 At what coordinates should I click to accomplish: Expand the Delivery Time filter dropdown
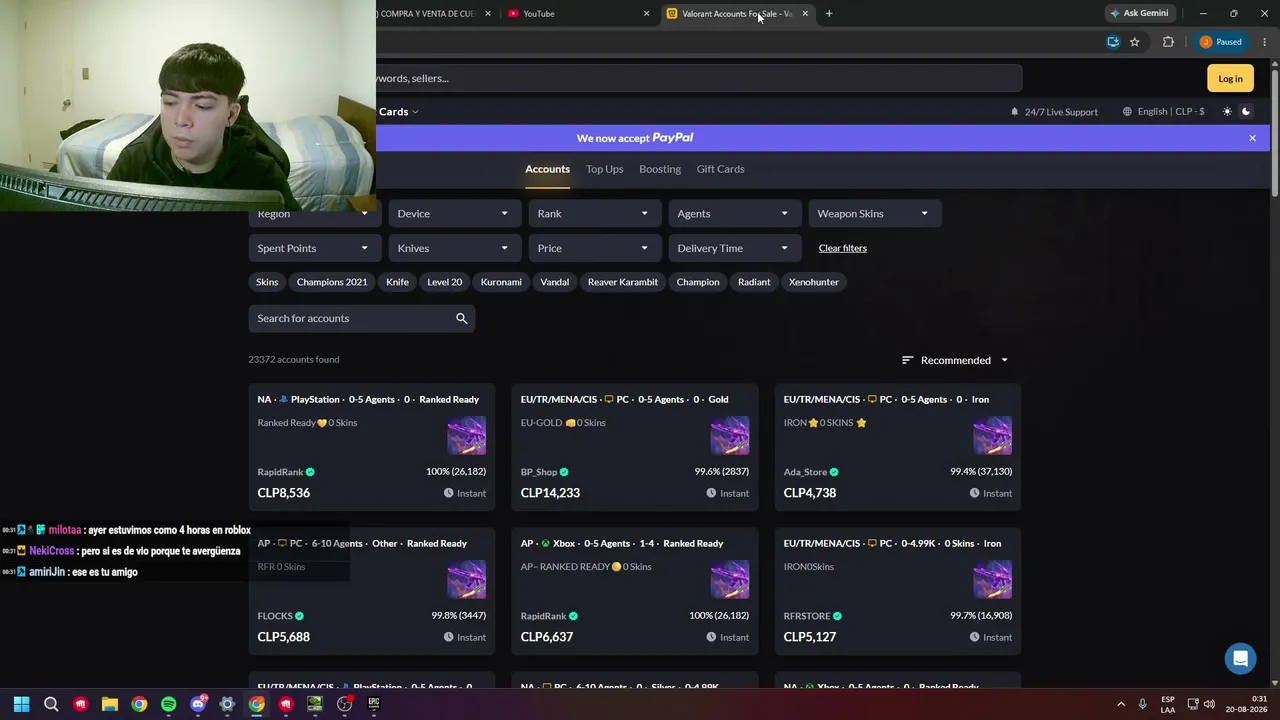pos(734,248)
